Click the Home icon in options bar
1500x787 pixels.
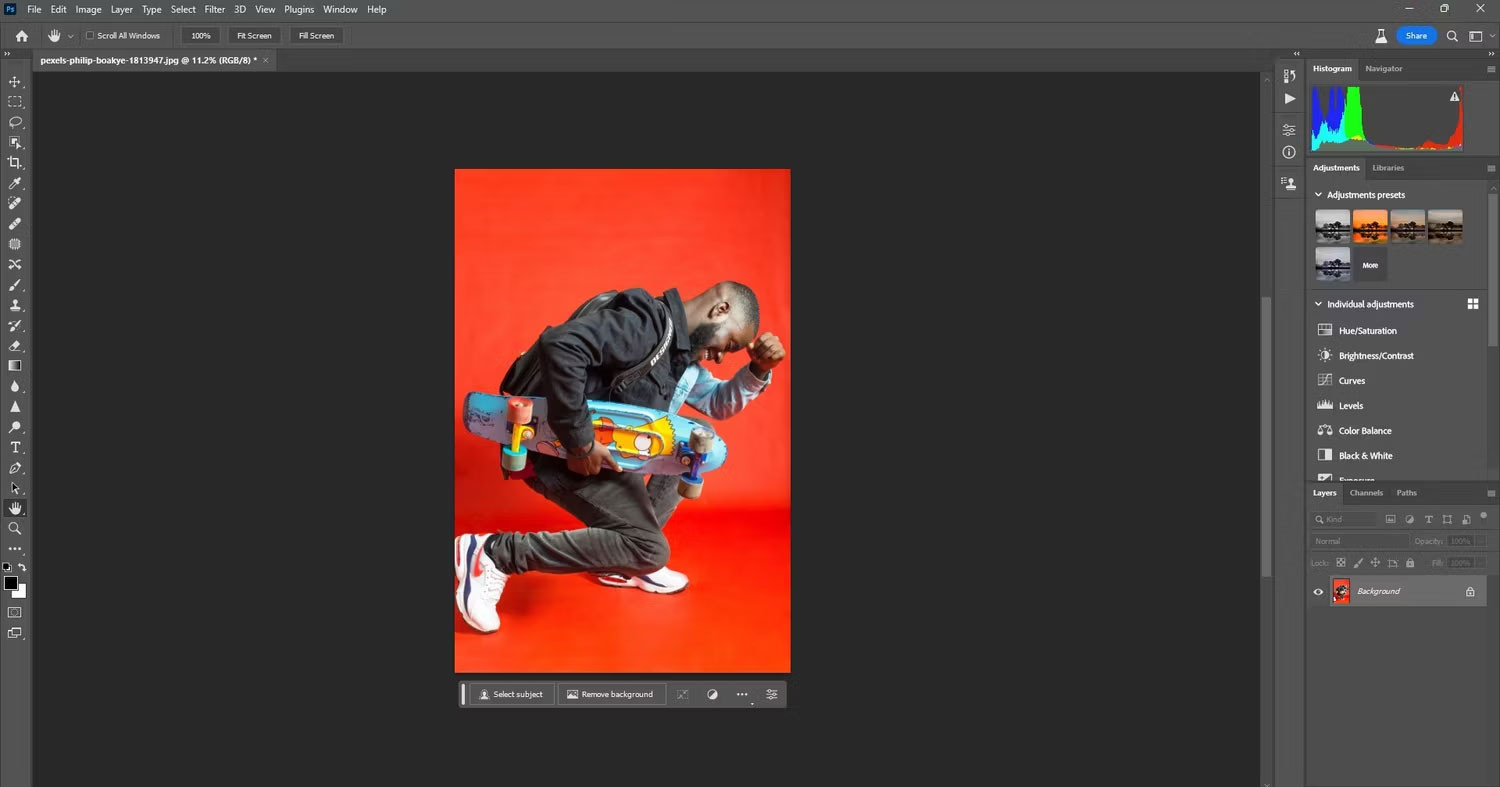[x=22, y=36]
